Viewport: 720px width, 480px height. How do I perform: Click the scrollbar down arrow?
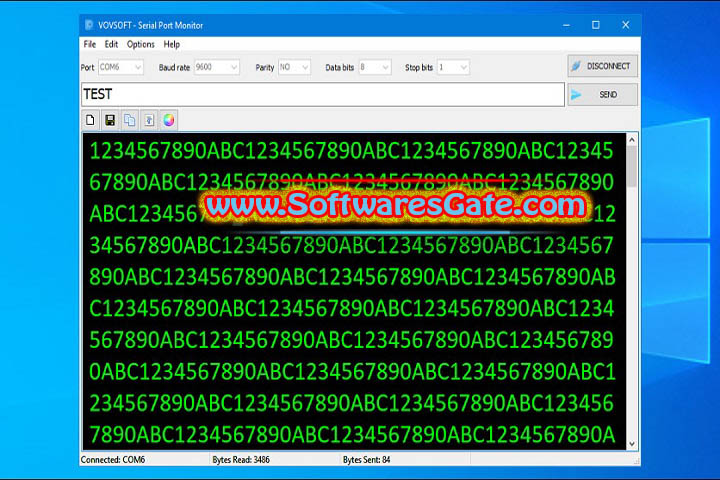tap(632, 444)
